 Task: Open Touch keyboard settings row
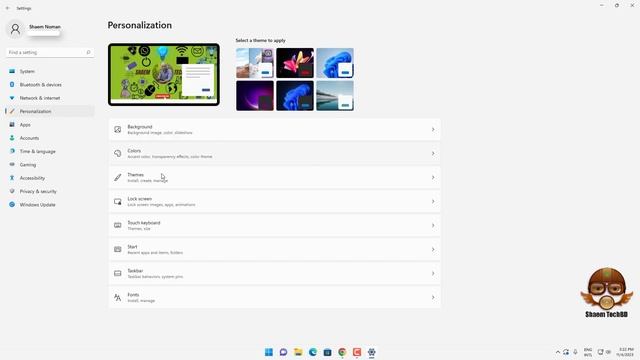[x=274, y=225]
